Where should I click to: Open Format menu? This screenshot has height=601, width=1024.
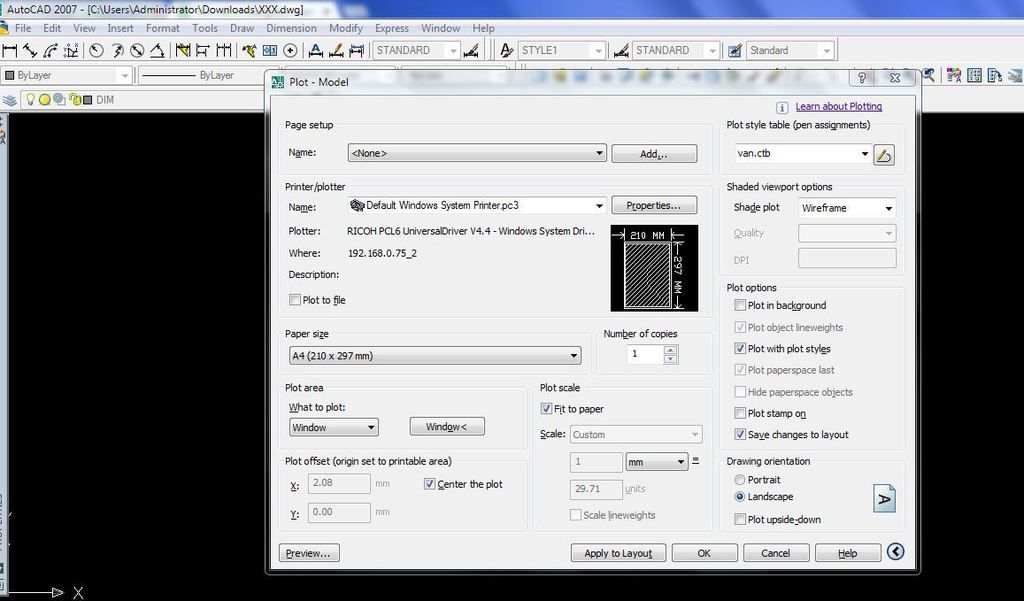coord(163,28)
